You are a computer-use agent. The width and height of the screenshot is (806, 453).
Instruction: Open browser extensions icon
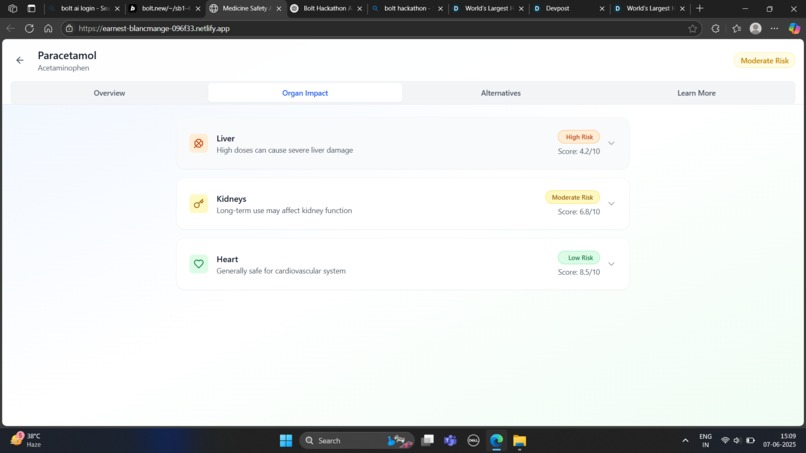[716, 29]
